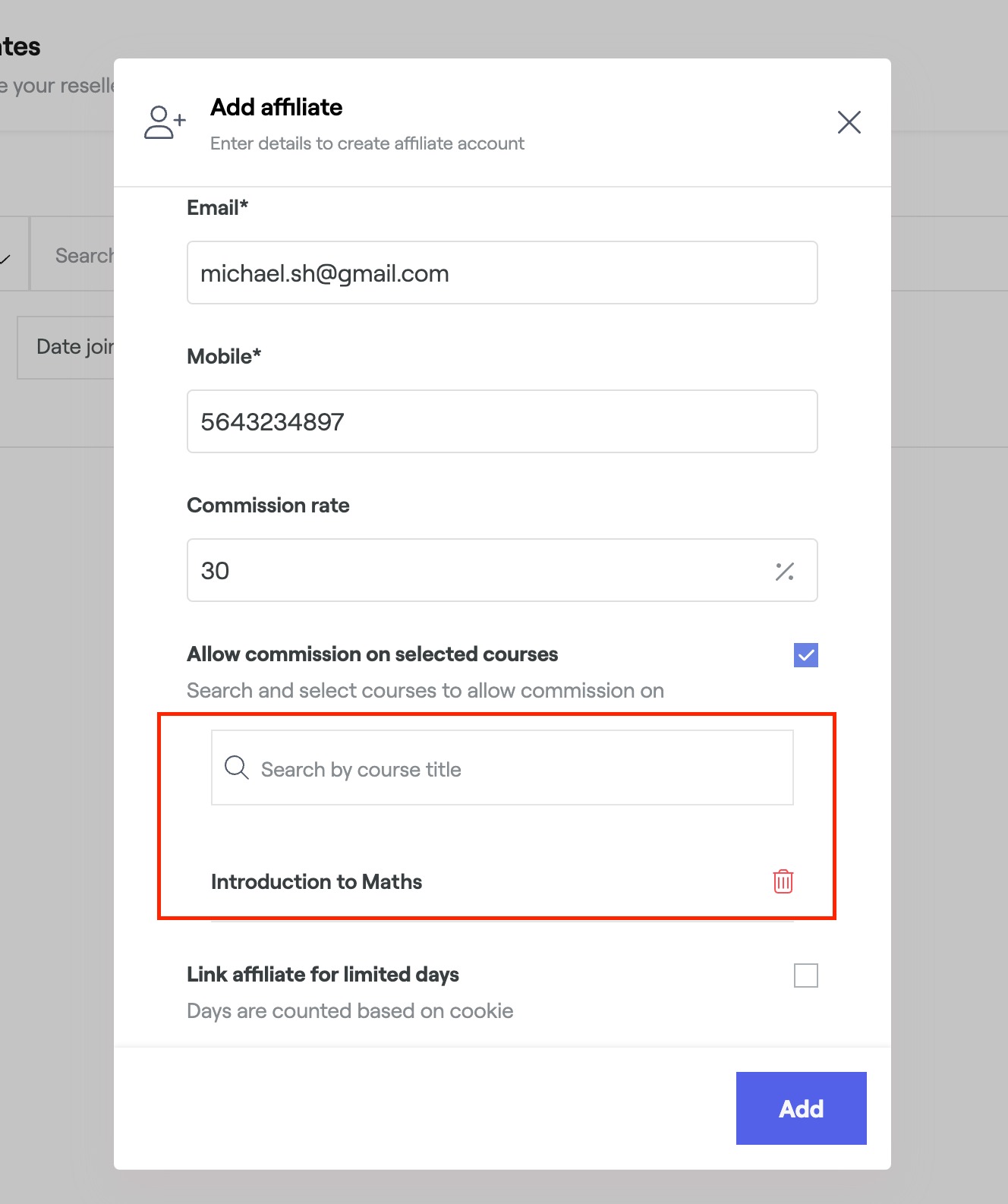Image resolution: width=1008 pixels, height=1204 pixels.
Task: Open the Date joined filter behind dialog
Action: [73, 347]
